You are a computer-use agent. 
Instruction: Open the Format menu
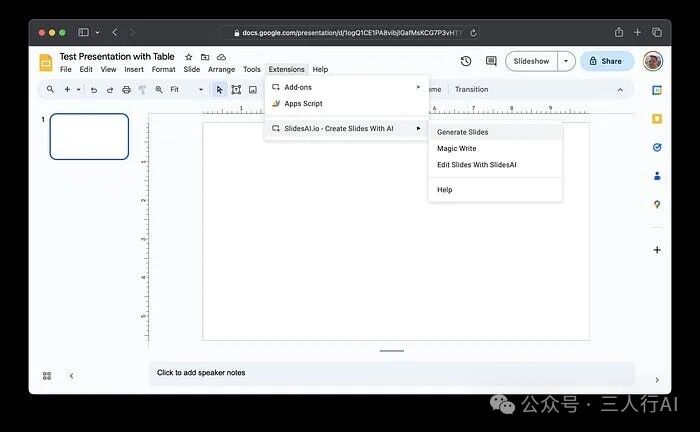[163, 69]
